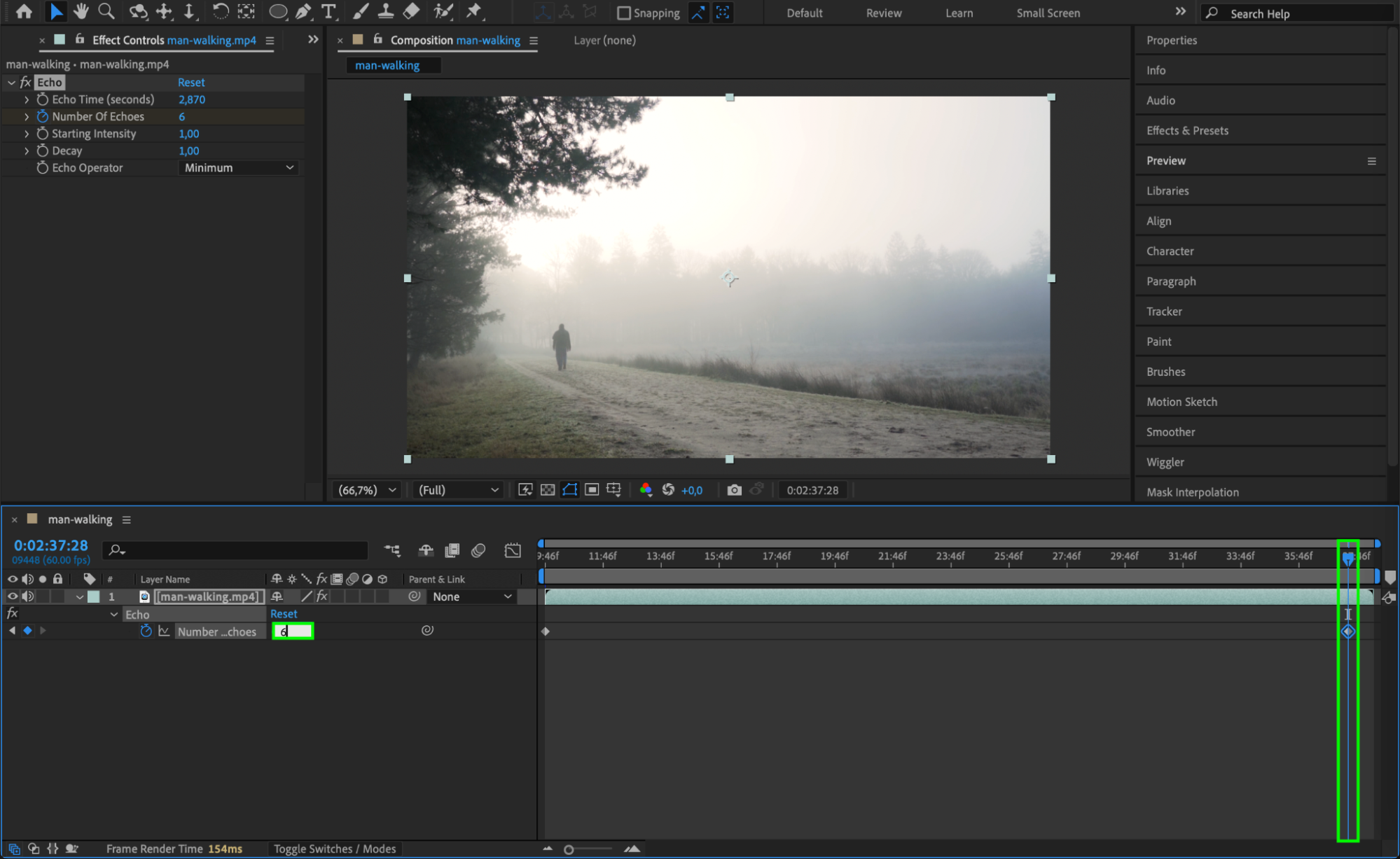Open the 66,7% magnification dropdown
Image resolution: width=1400 pixels, height=859 pixels.
coord(367,490)
